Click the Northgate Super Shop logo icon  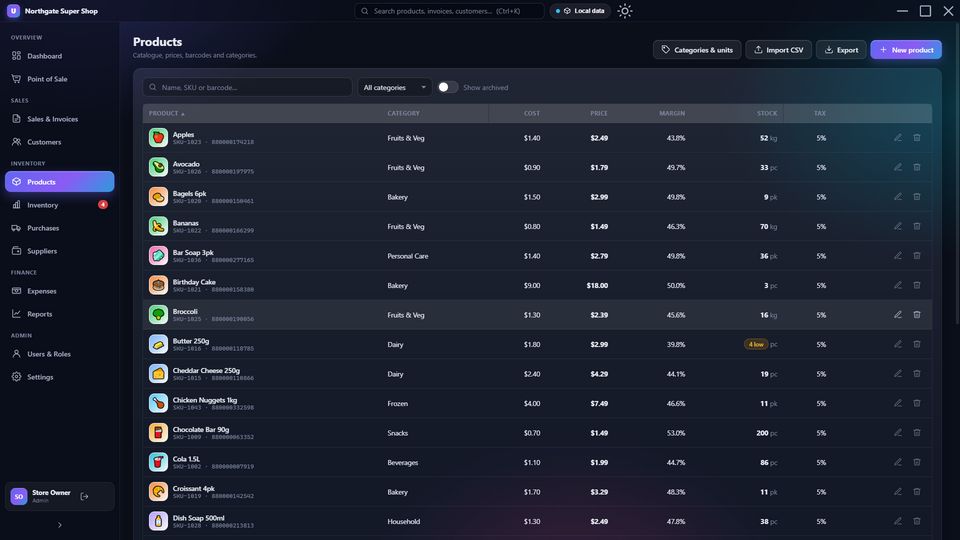pyautogui.click(x=13, y=11)
